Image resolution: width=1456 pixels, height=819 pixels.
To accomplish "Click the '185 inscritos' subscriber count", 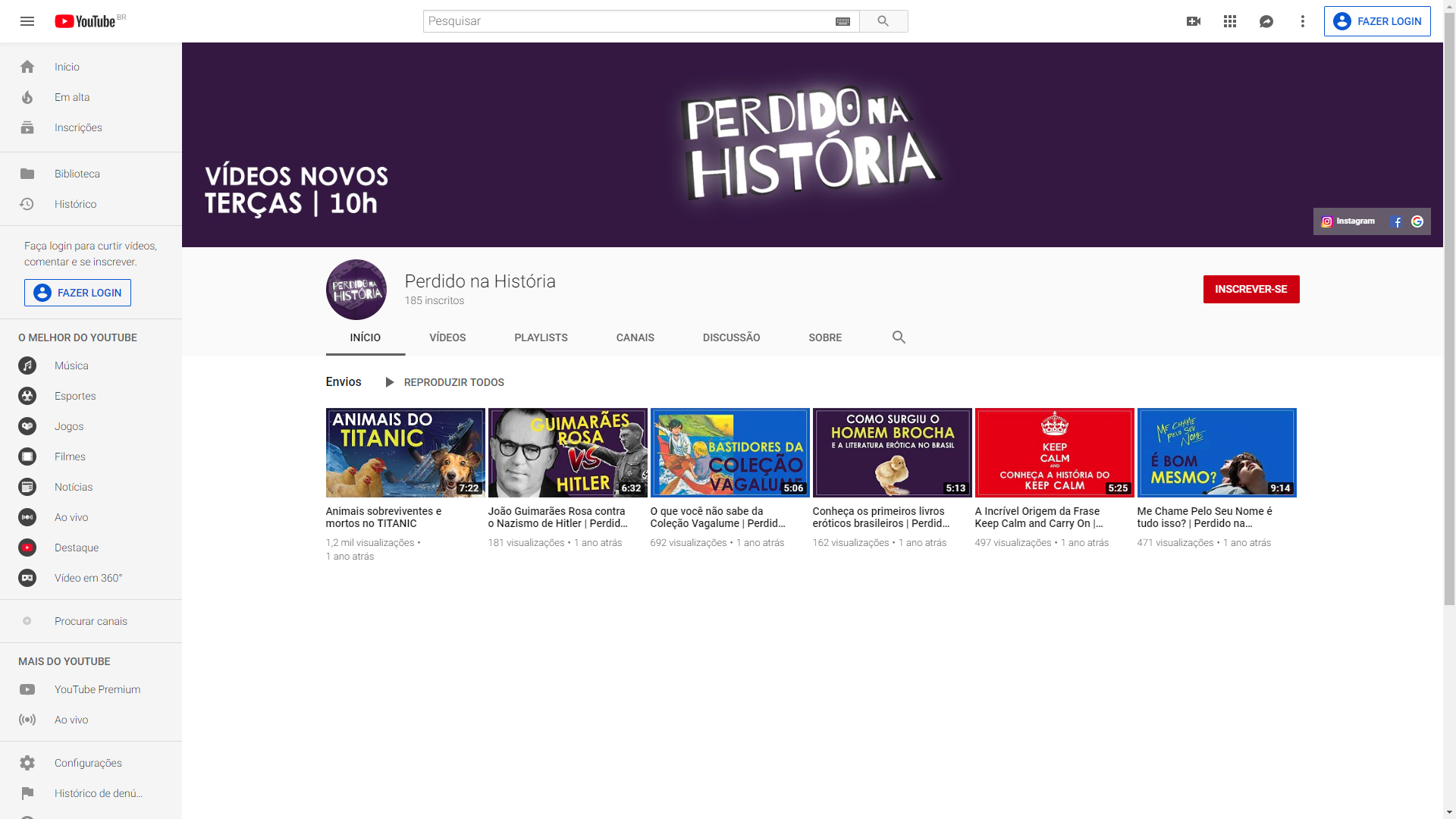I will 435,301.
